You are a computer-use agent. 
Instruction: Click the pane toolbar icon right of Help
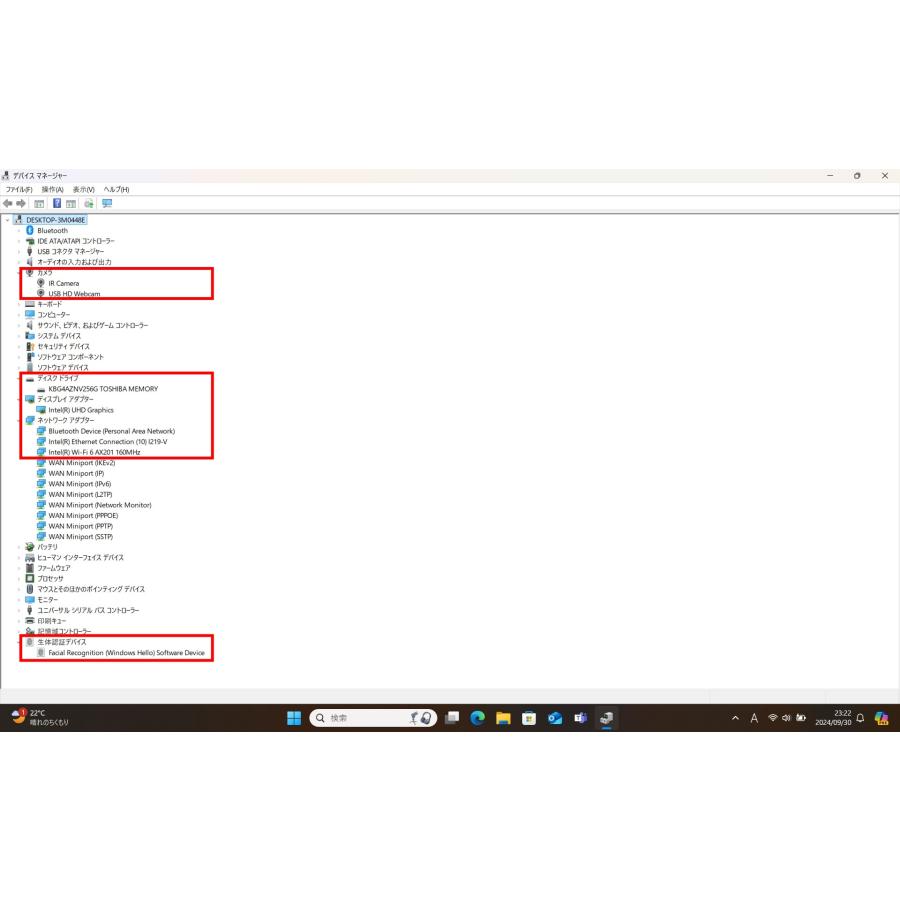tap(71, 203)
